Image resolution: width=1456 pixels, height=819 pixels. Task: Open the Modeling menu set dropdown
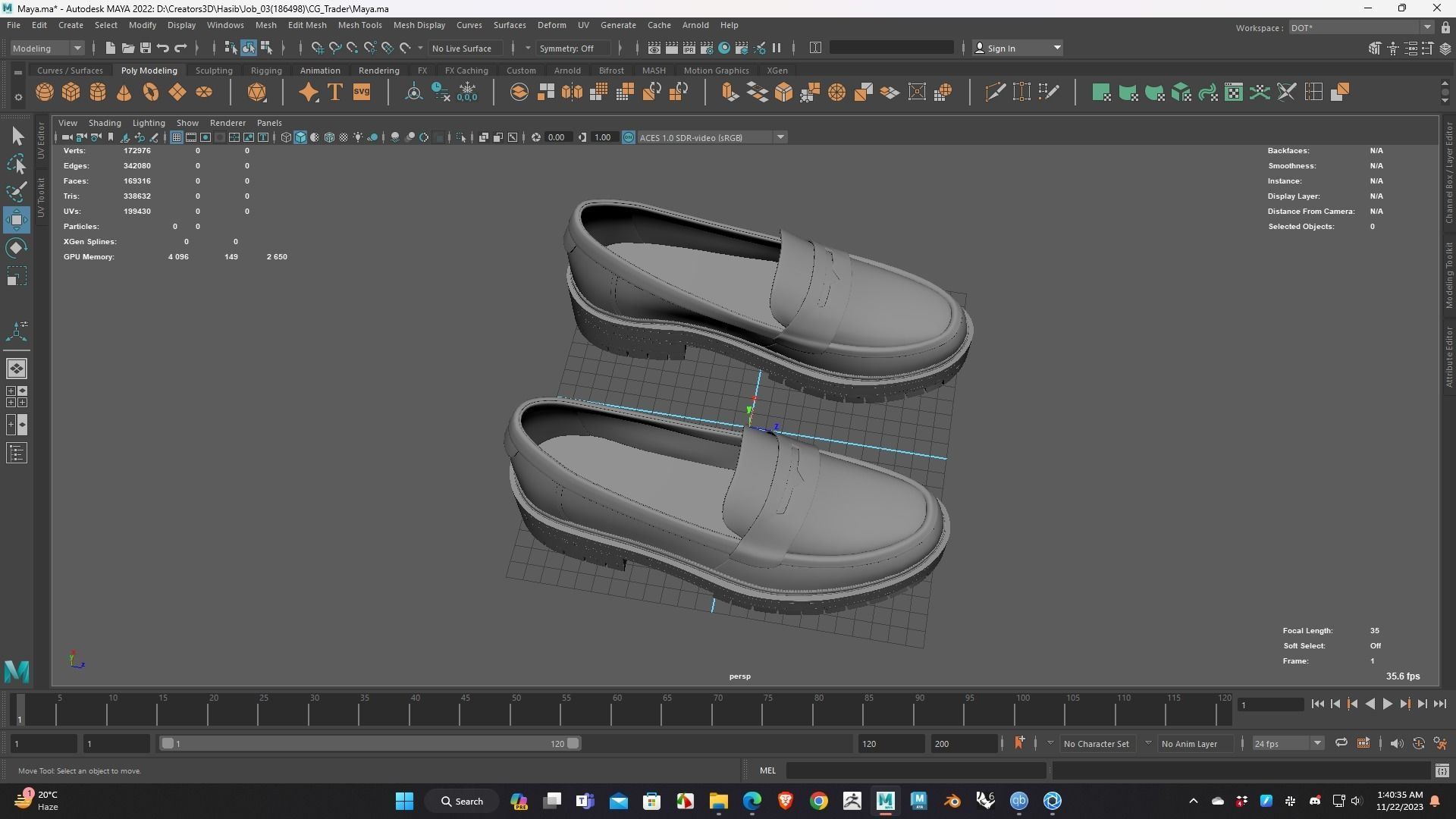(47, 48)
